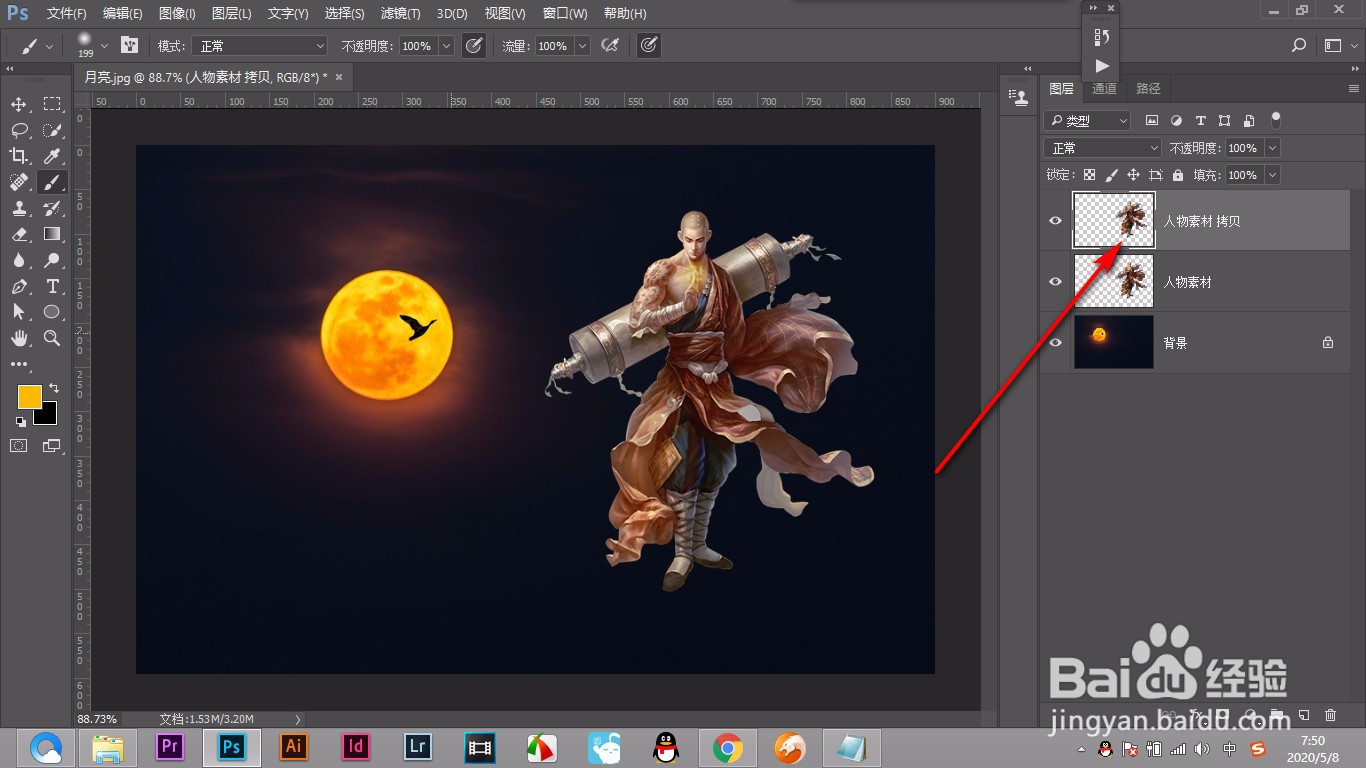Select the Horizontal Type tool

52,286
